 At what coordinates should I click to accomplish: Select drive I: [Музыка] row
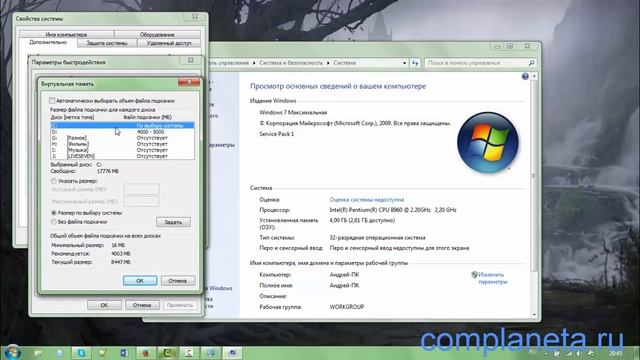pos(122,150)
